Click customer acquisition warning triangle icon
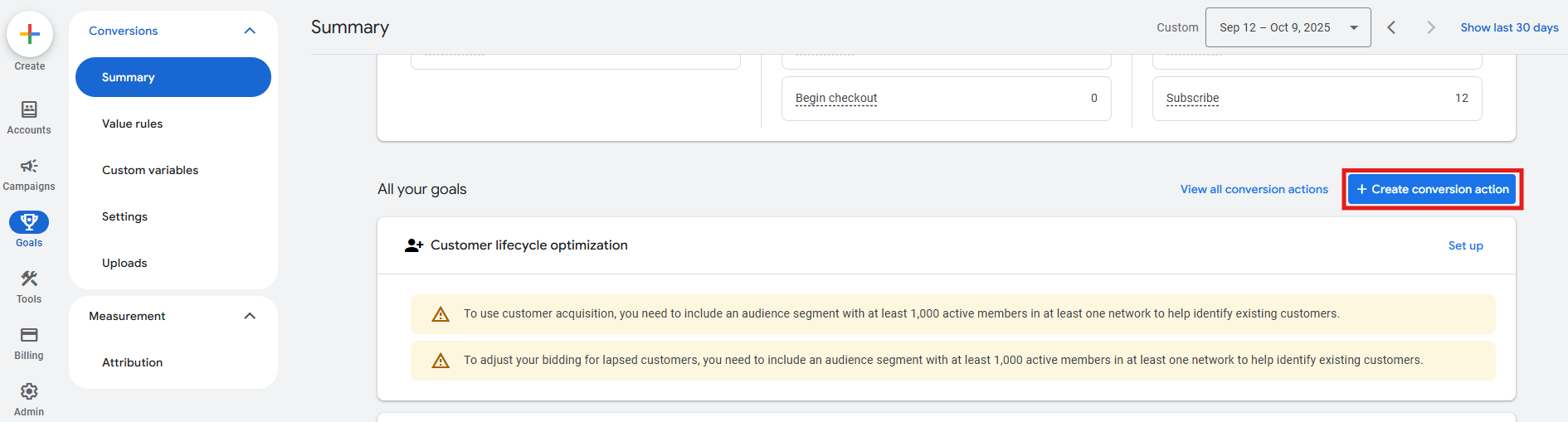This screenshot has width=1568, height=422. click(x=441, y=314)
